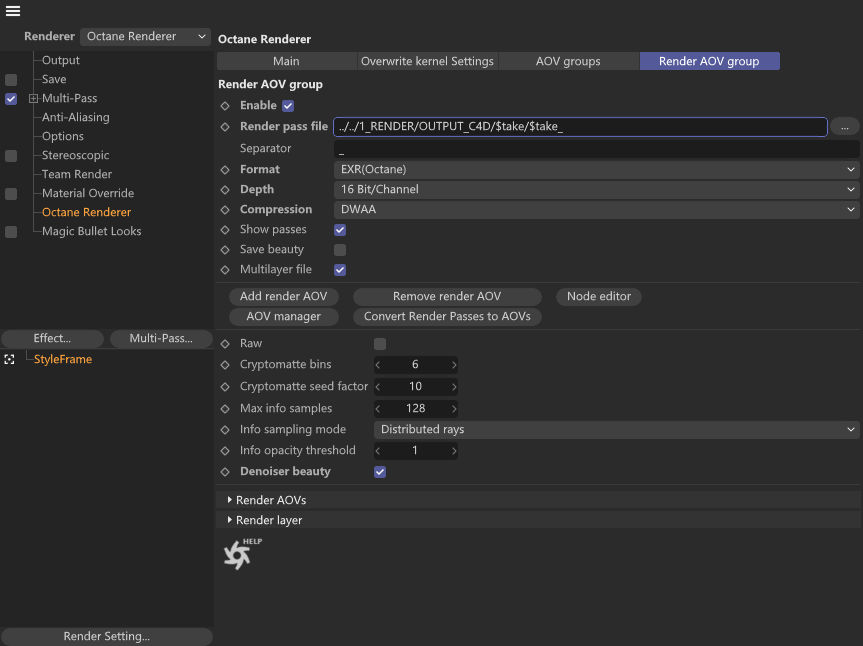Viewport: 863px width, 646px height.
Task: Disable the Multilayer file checkbox
Action: coord(340,270)
